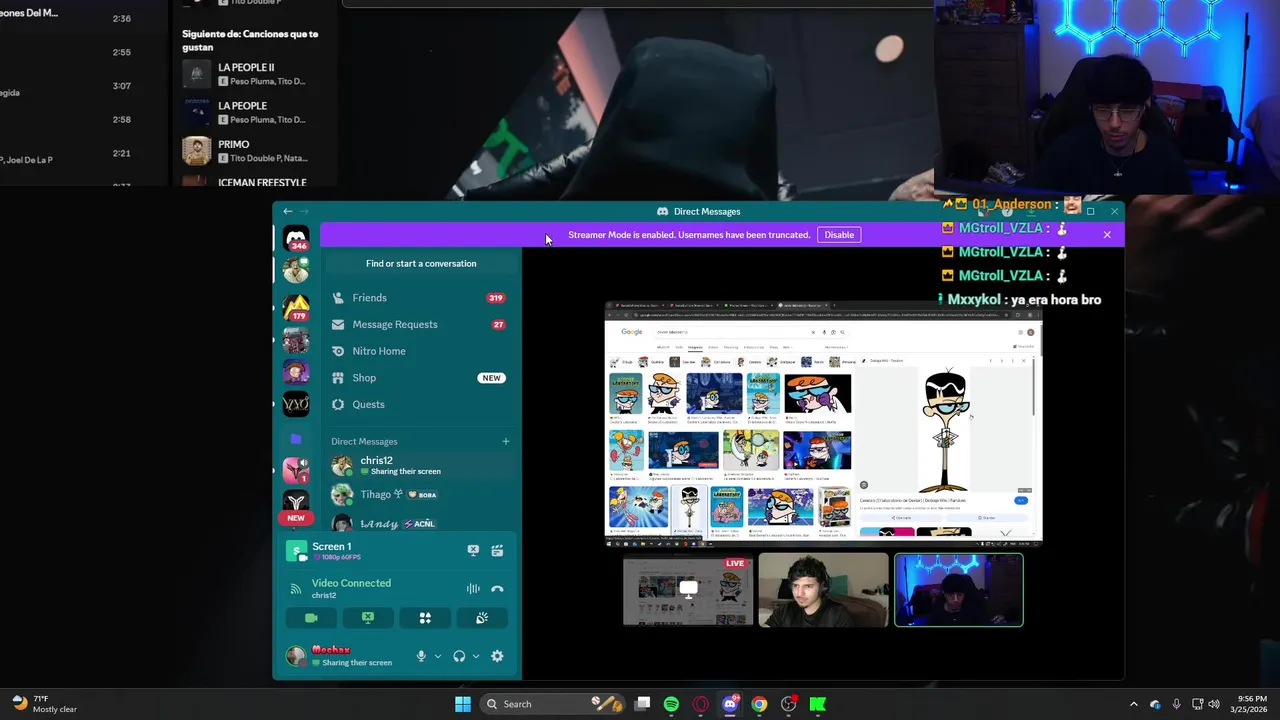Click the Shop storefront icon
This screenshot has width=1280, height=720.
[x=338, y=378]
